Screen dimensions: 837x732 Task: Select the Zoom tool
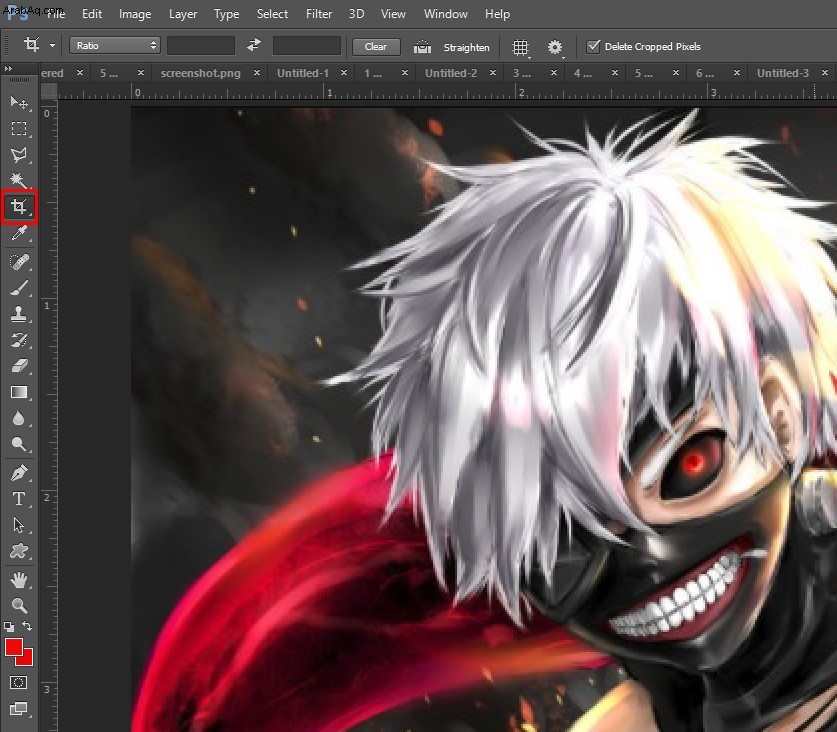click(19, 605)
